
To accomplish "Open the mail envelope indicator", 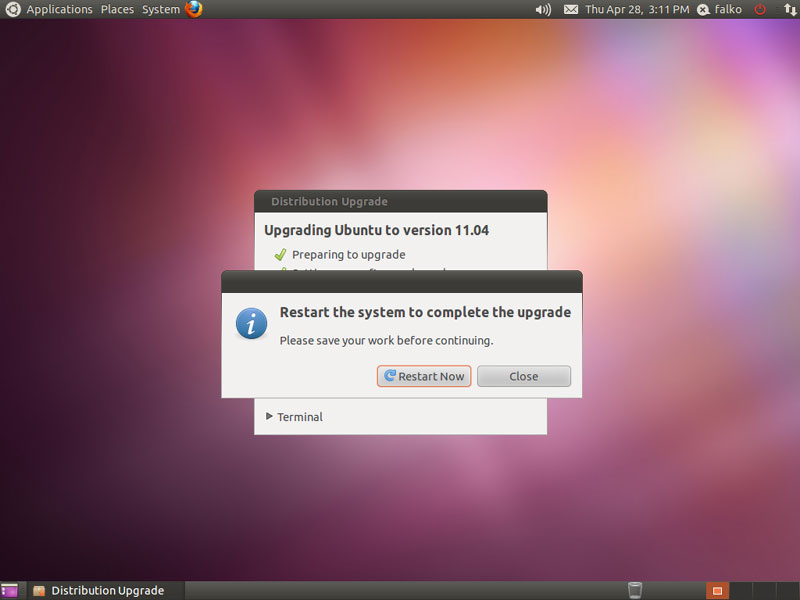I will point(570,9).
